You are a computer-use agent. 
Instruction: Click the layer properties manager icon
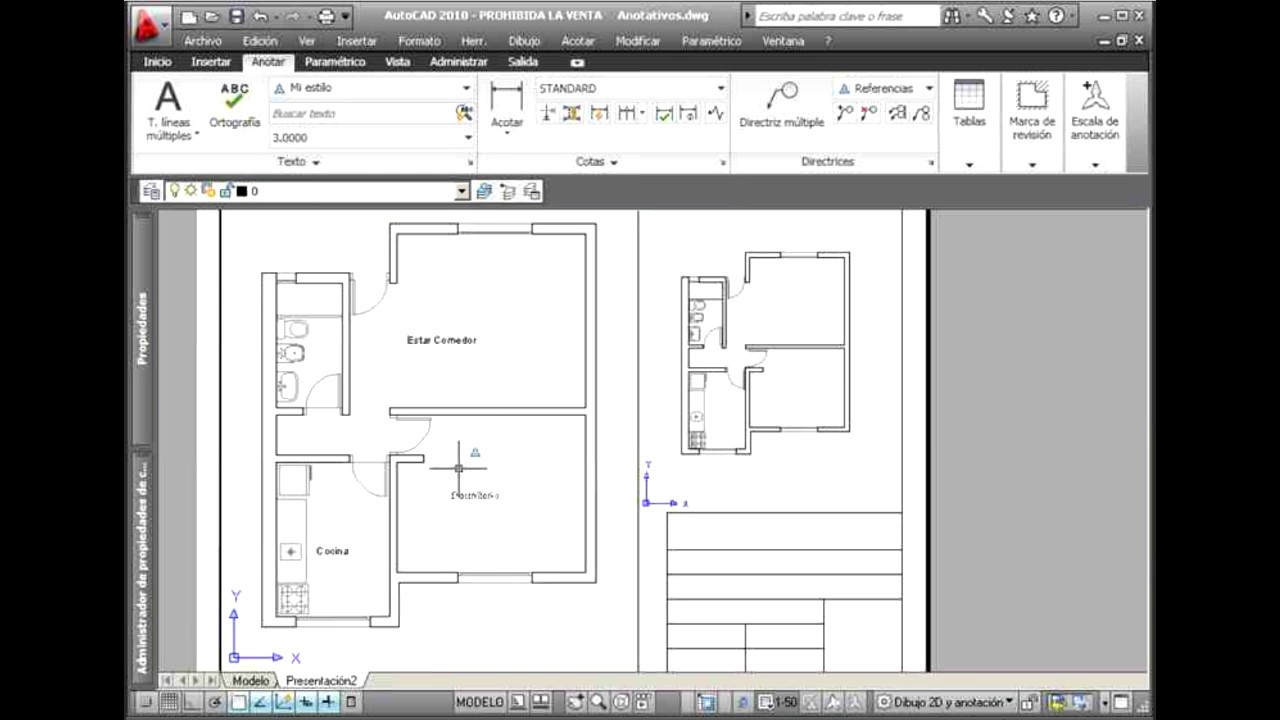pos(152,191)
